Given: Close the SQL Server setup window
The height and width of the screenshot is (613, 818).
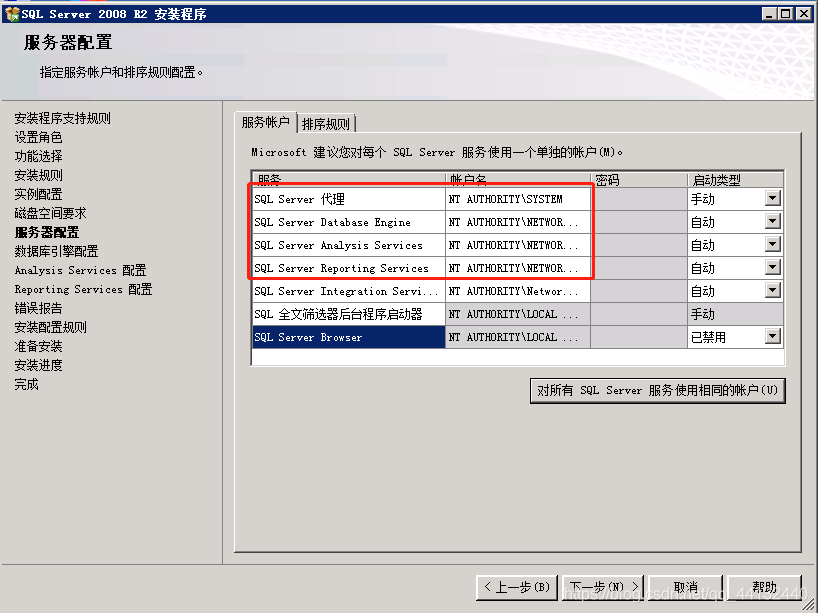Looking at the screenshot, I should pos(804,14).
